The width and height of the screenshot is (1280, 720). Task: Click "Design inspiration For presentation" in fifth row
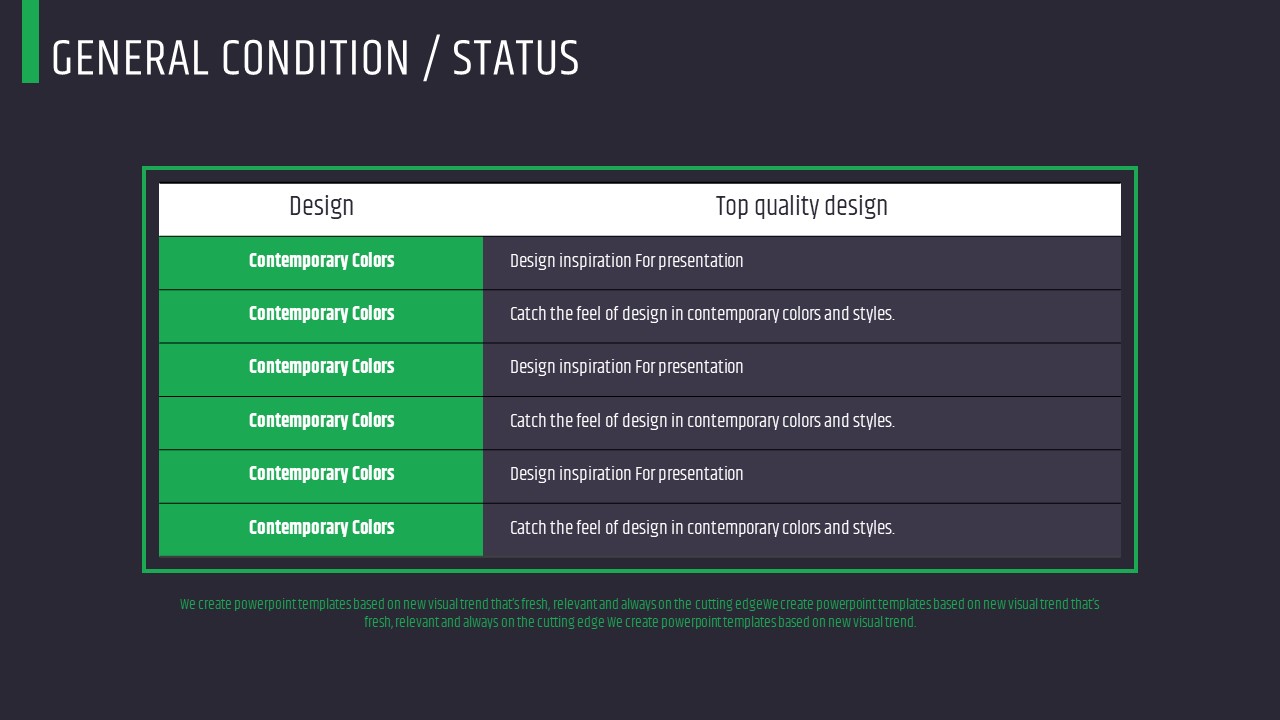(626, 474)
